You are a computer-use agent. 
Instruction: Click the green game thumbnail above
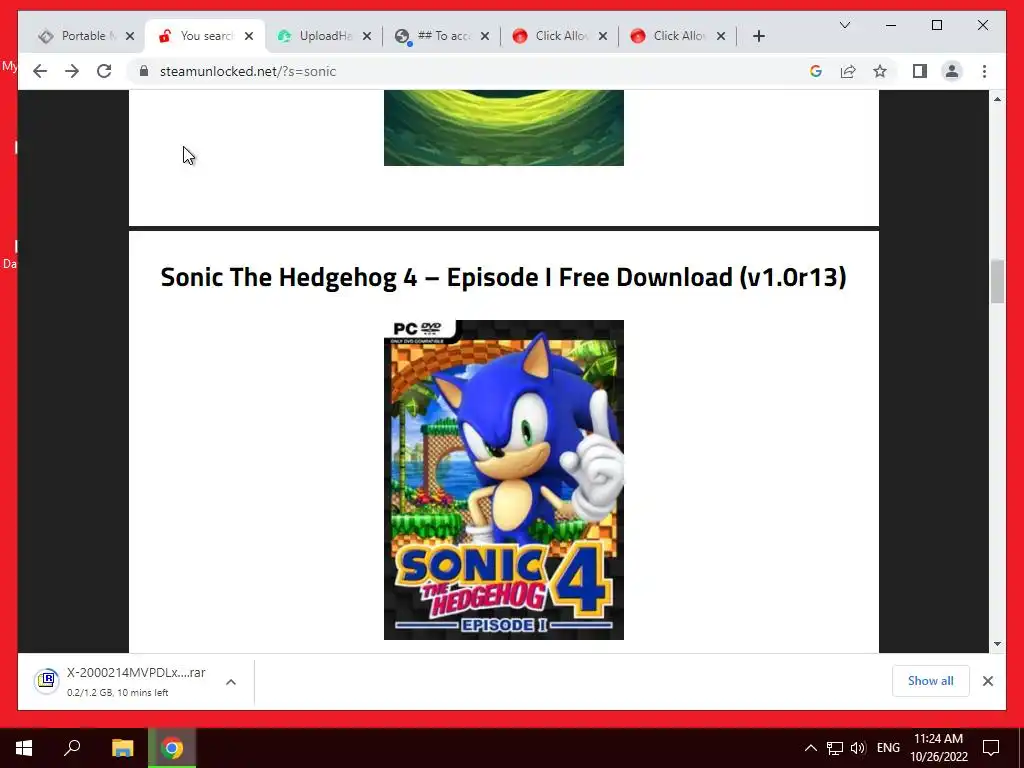pos(504,128)
